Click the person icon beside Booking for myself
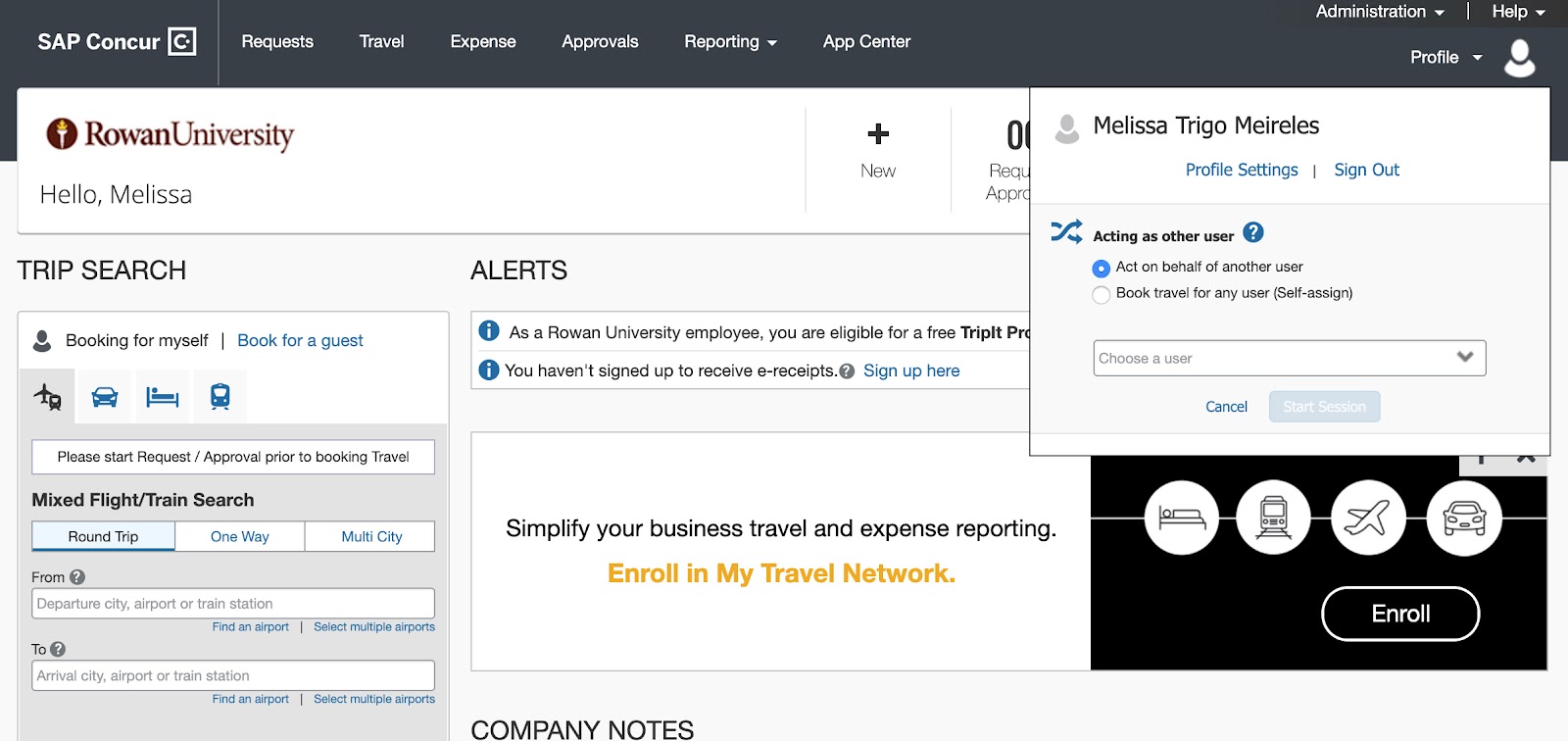 coord(42,340)
